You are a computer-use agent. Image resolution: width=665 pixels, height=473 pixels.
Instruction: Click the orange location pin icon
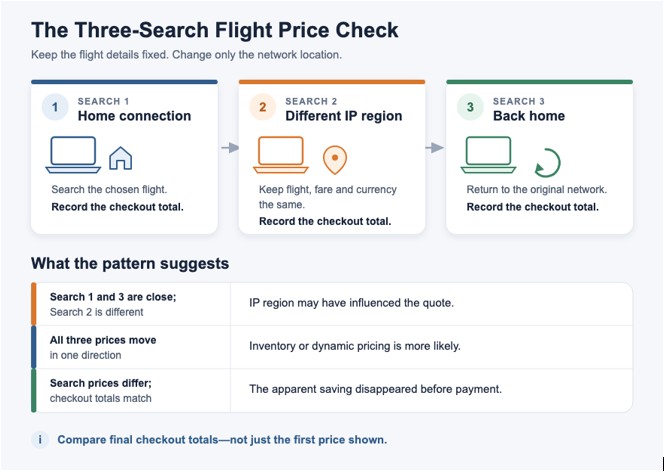(335, 160)
